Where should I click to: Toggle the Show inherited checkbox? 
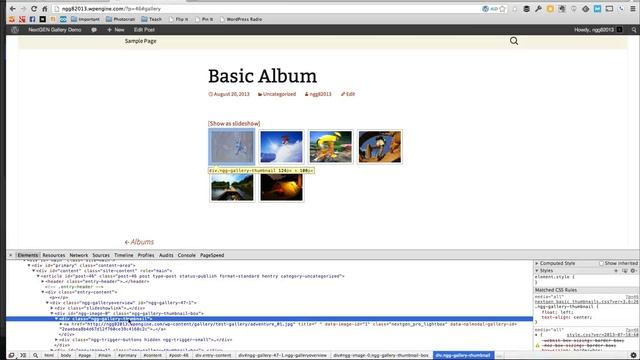pyautogui.click(x=601, y=263)
